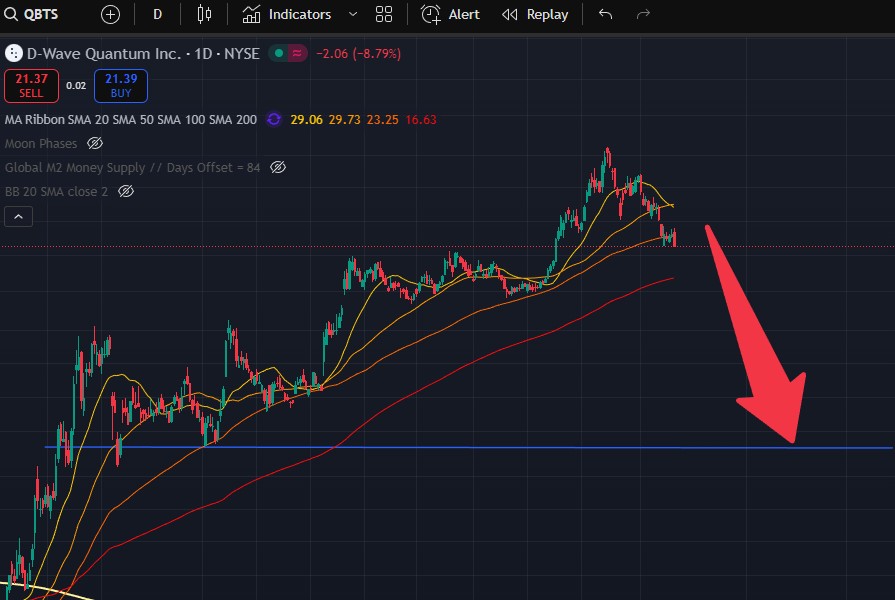Show the BB 20 SMA indicator
Screen dimensions: 895x600
126,191
